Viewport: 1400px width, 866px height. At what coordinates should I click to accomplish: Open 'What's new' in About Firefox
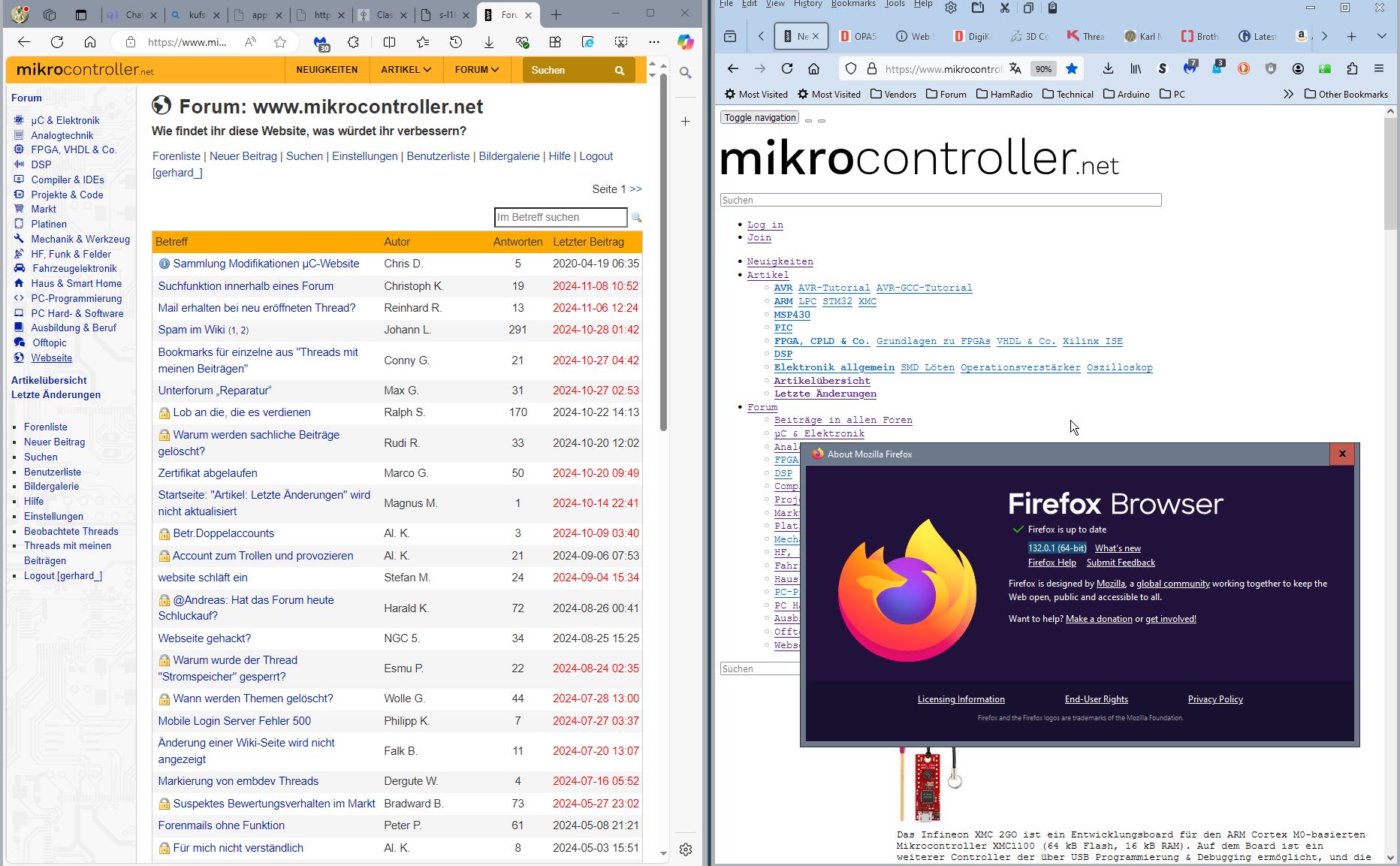click(x=1118, y=548)
